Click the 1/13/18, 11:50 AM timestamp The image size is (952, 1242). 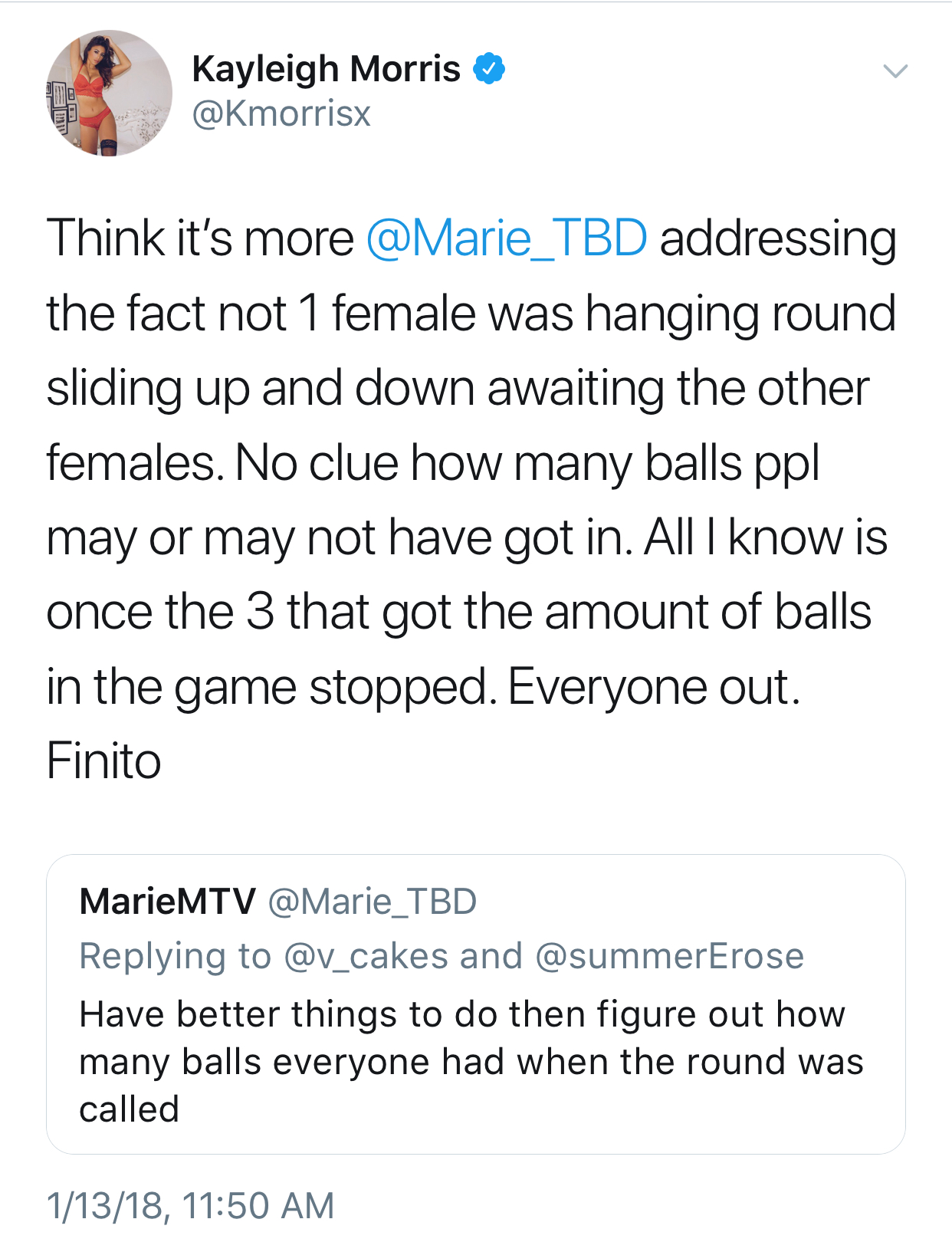point(191,1205)
